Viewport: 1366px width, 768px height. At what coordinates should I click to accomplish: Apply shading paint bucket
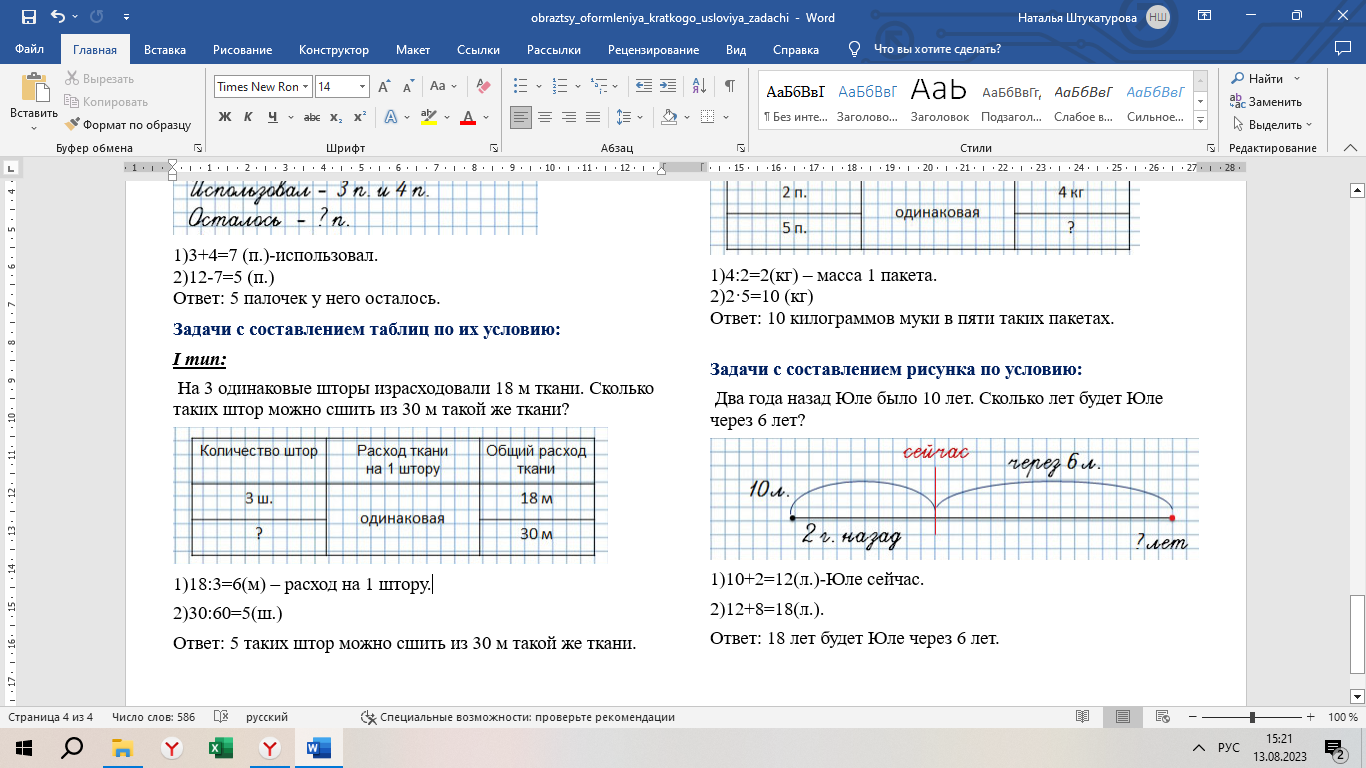[x=668, y=117]
